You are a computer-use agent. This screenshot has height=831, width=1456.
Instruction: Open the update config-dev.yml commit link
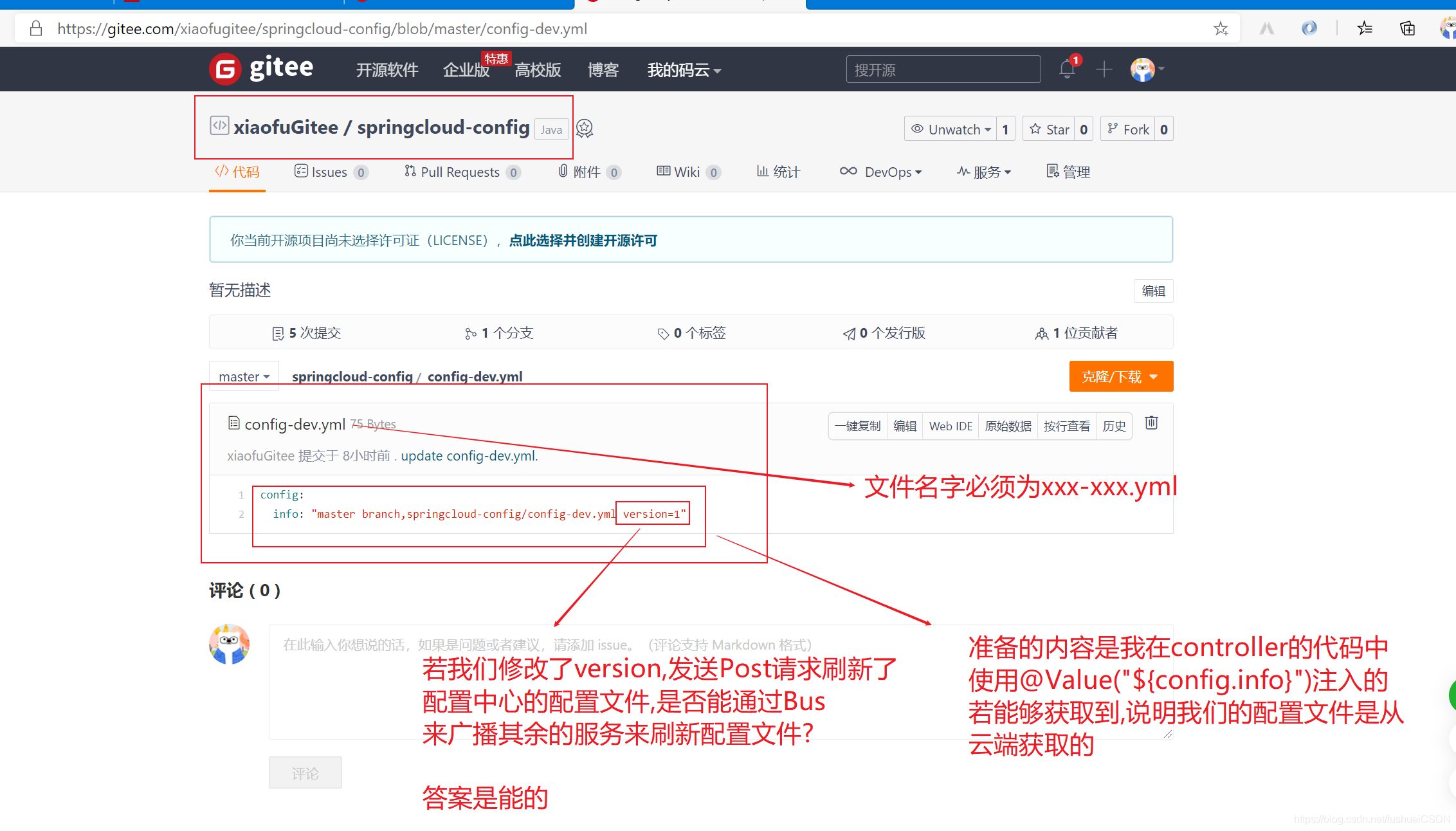(469, 455)
